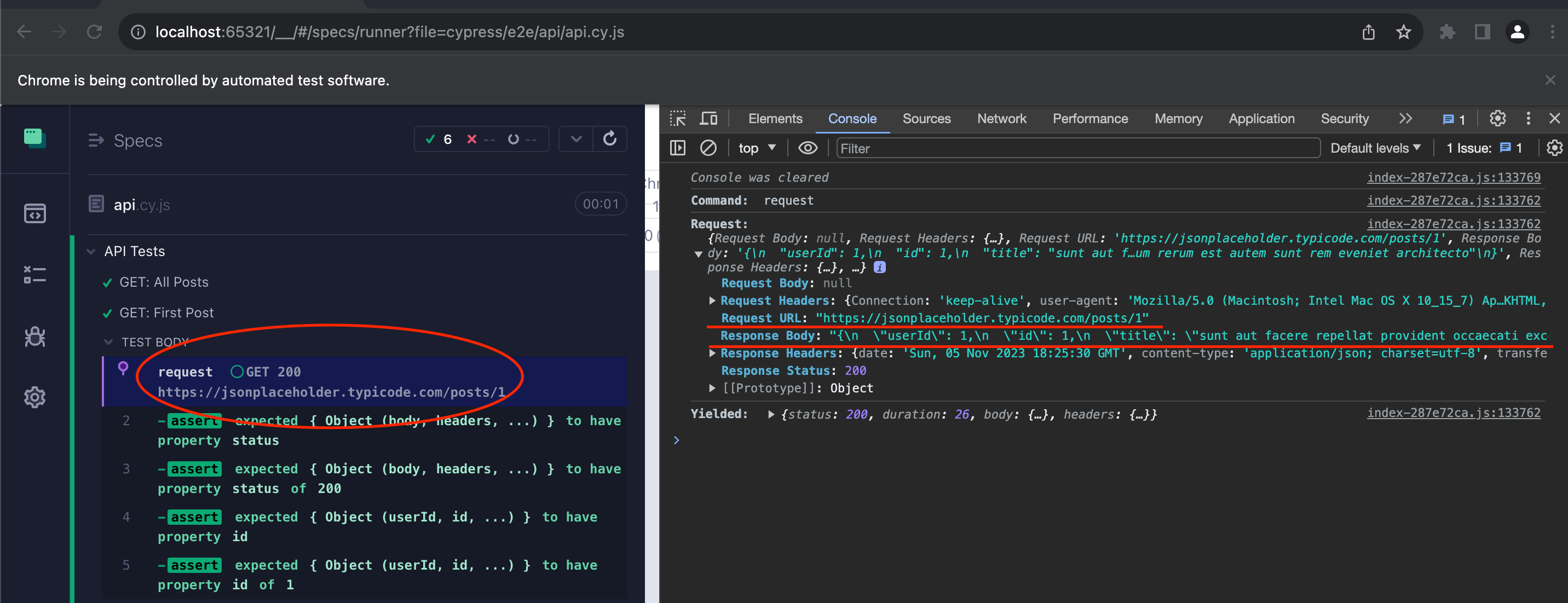Expand the Response Headers object
Image resolution: width=1568 pixels, height=603 pixels.
pyautogui.click(x=712, y=353)
